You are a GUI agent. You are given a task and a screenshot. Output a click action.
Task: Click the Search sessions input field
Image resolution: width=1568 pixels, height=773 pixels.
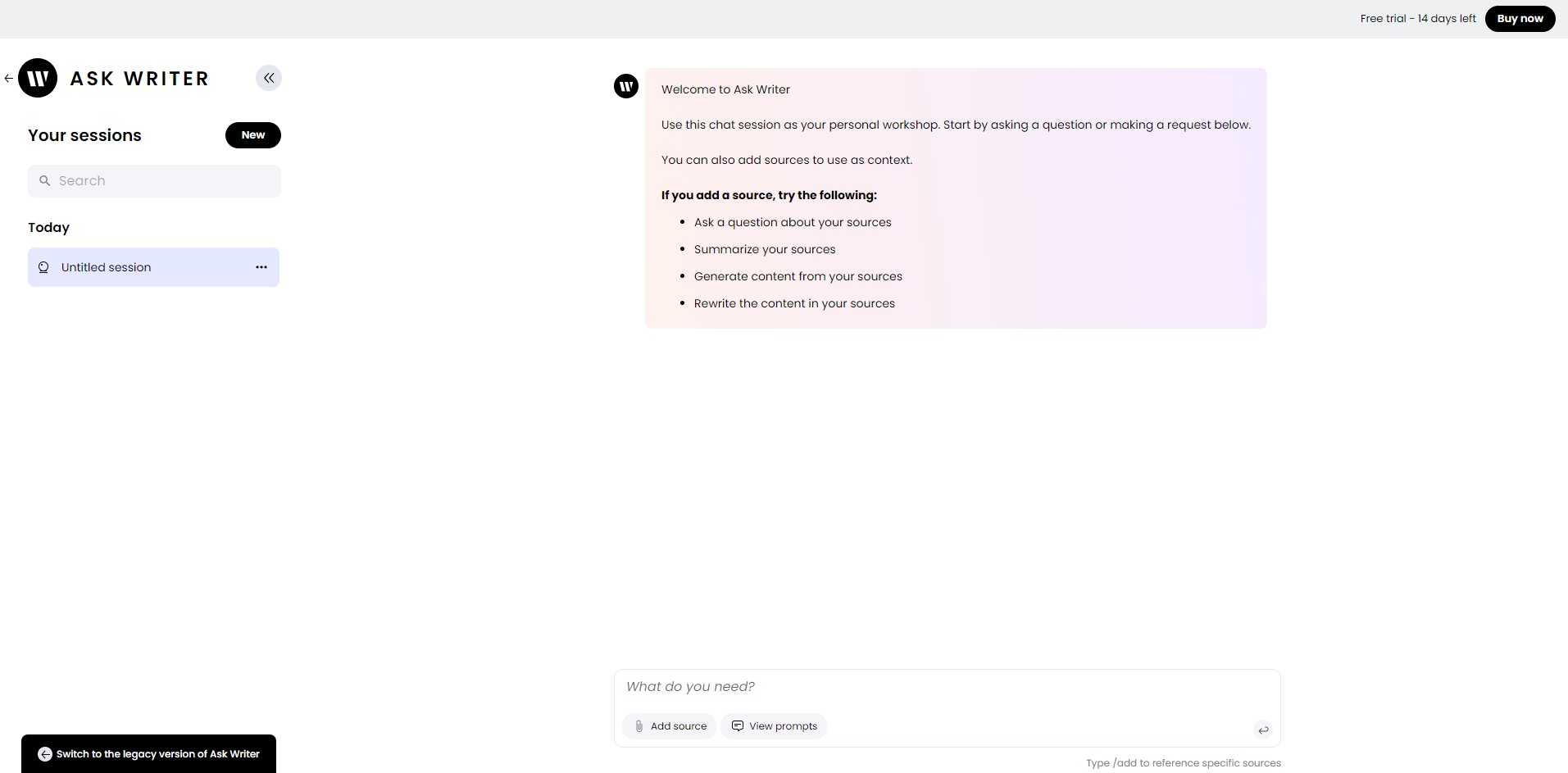pos(154,181)
